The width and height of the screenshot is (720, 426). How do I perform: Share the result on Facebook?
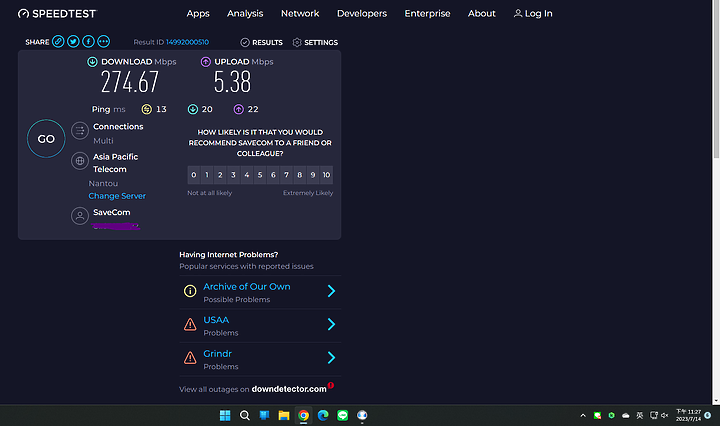[88, 41]
